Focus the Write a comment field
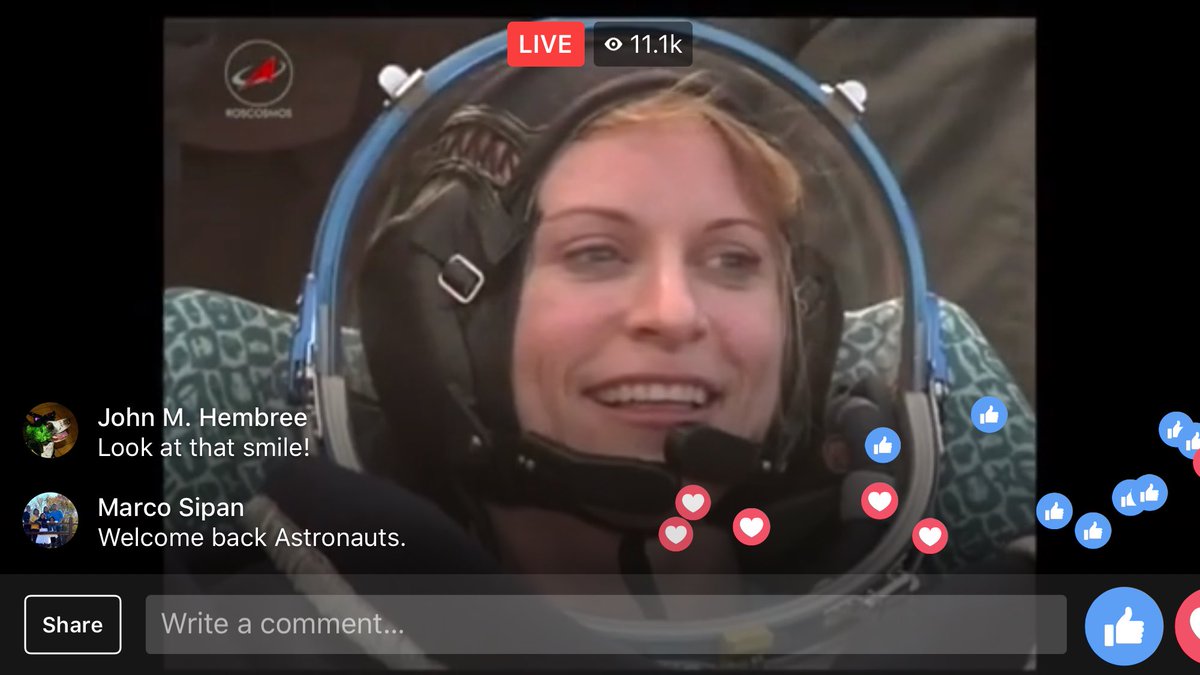 point(606,625)
